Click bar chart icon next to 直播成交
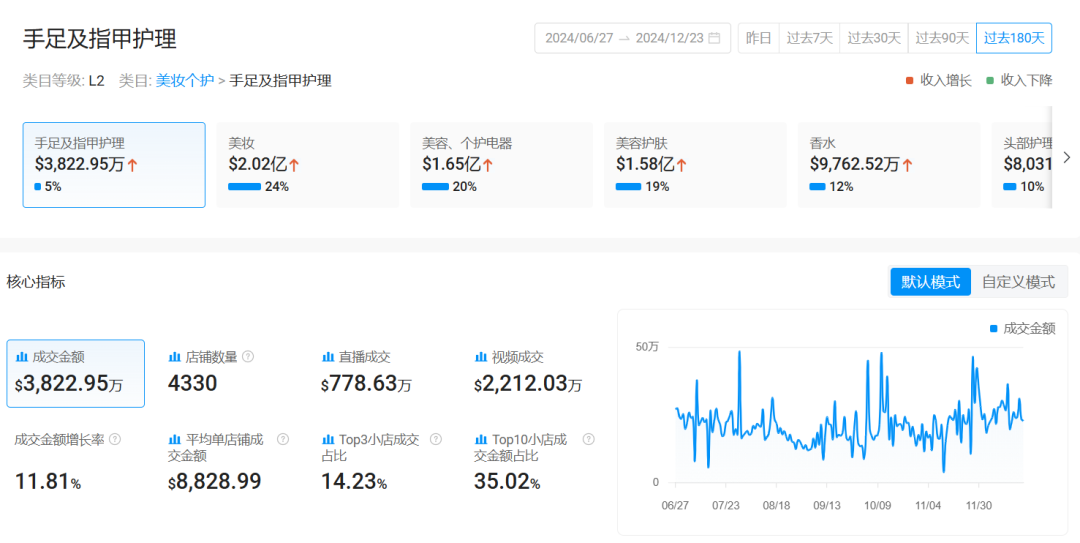Image resolution: width=1080 pixels, height=543 pixels. 327,357
